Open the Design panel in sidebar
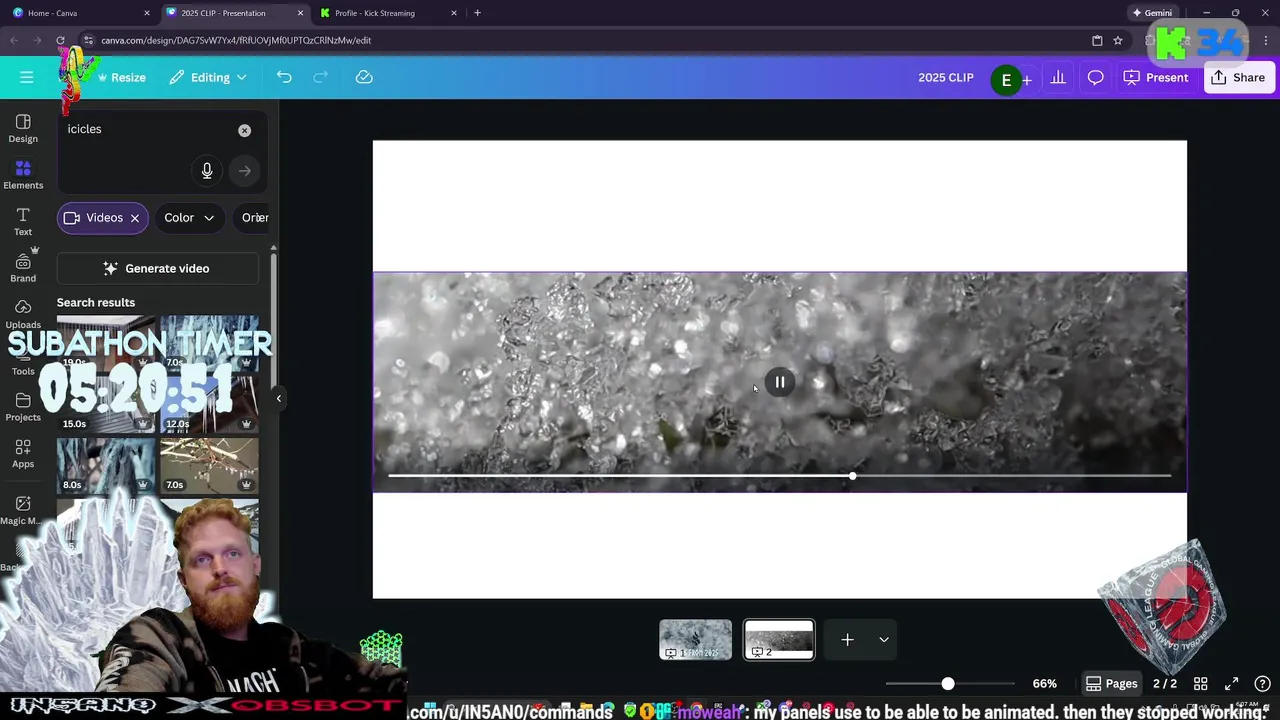Viewport: 1280px width, 720px height. pyautogui.click(x=23, y=128)
